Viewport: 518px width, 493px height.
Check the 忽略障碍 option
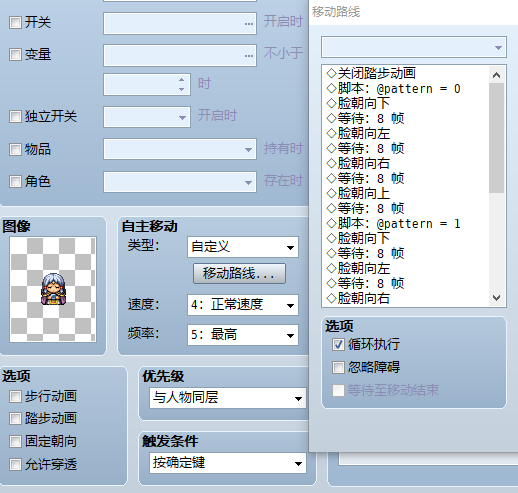click(338, 367)
